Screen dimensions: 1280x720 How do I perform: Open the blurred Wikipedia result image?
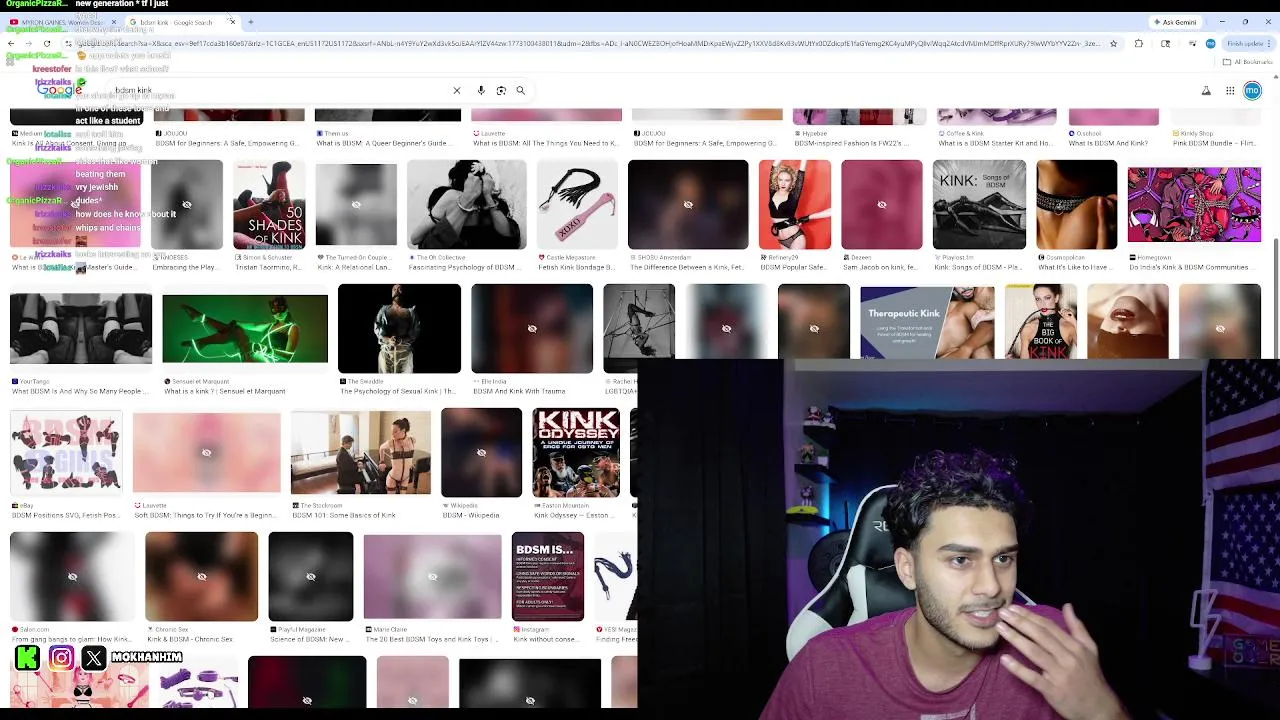point(481,453)
